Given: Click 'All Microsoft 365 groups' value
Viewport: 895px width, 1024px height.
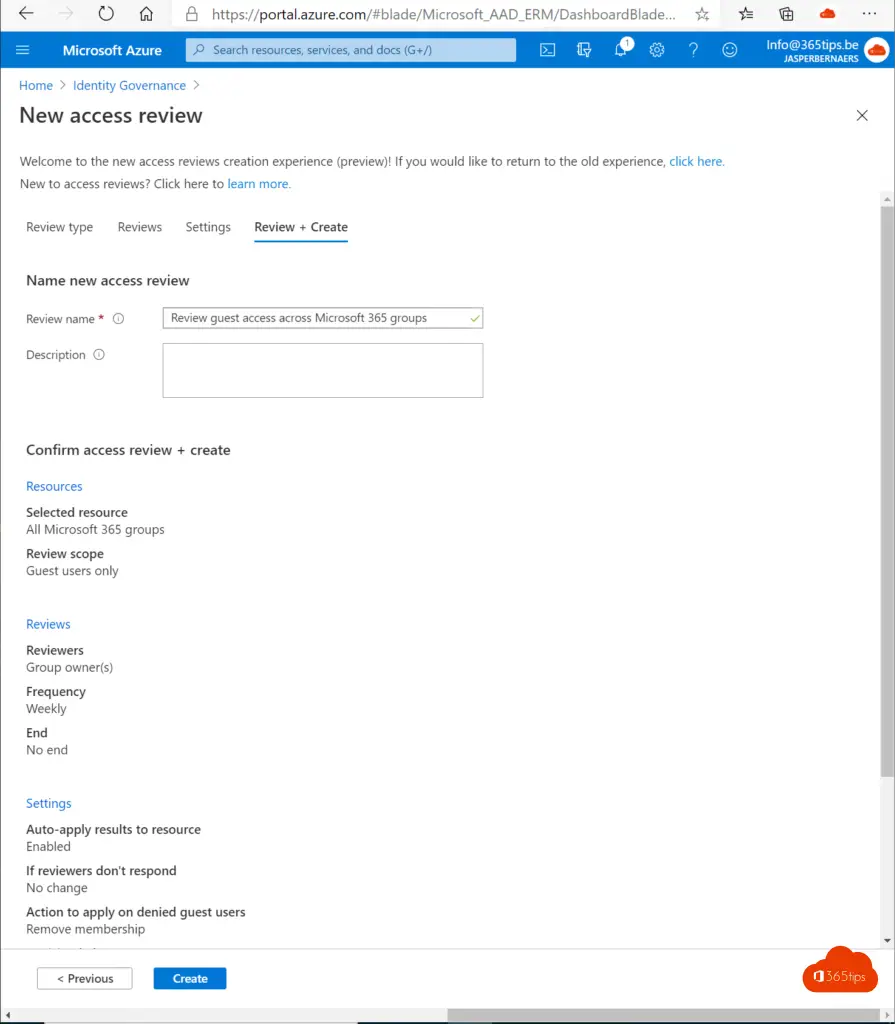Looking at the screenshot, I should coord(95,530).
